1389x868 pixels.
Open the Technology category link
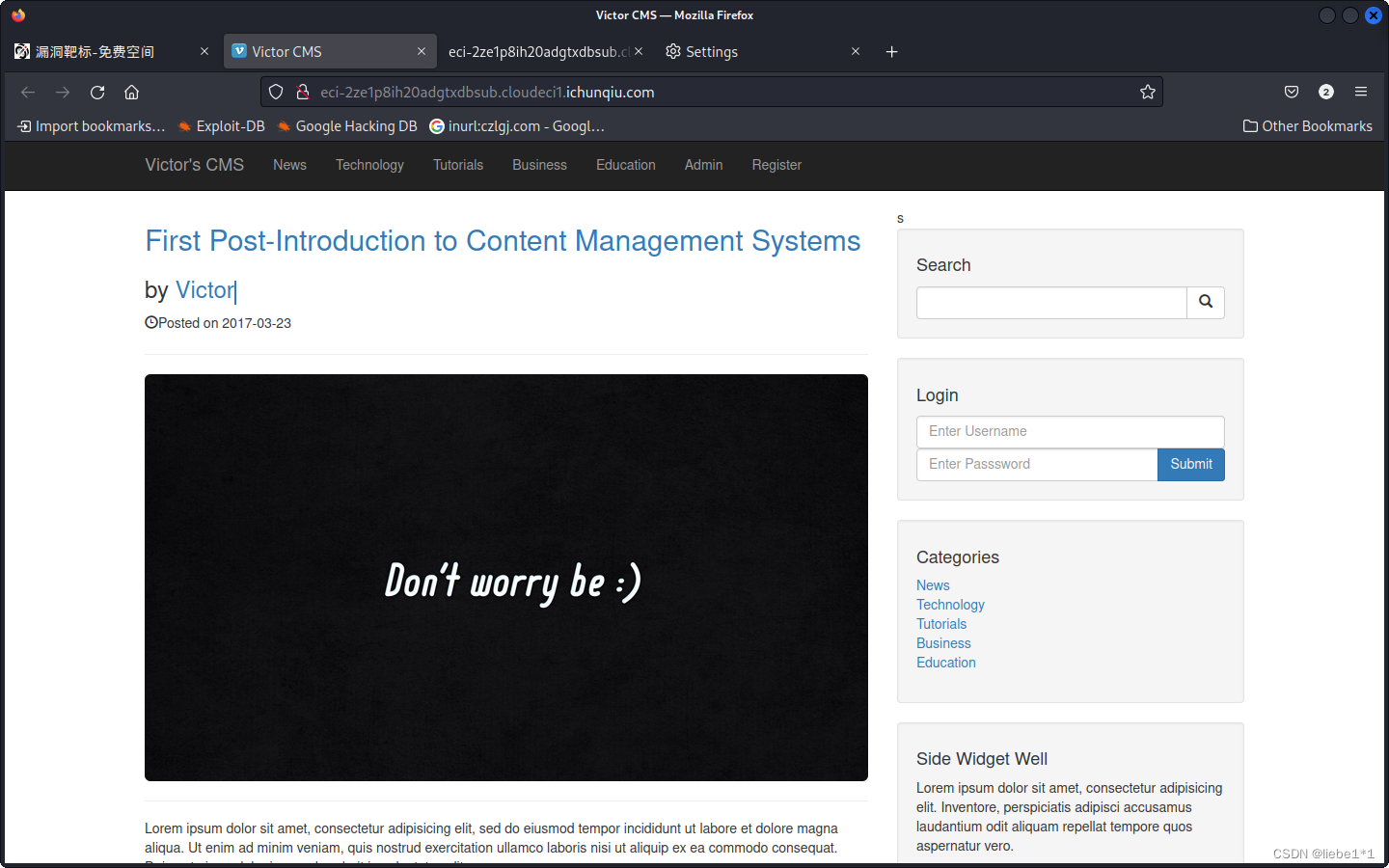click(950, 605)
